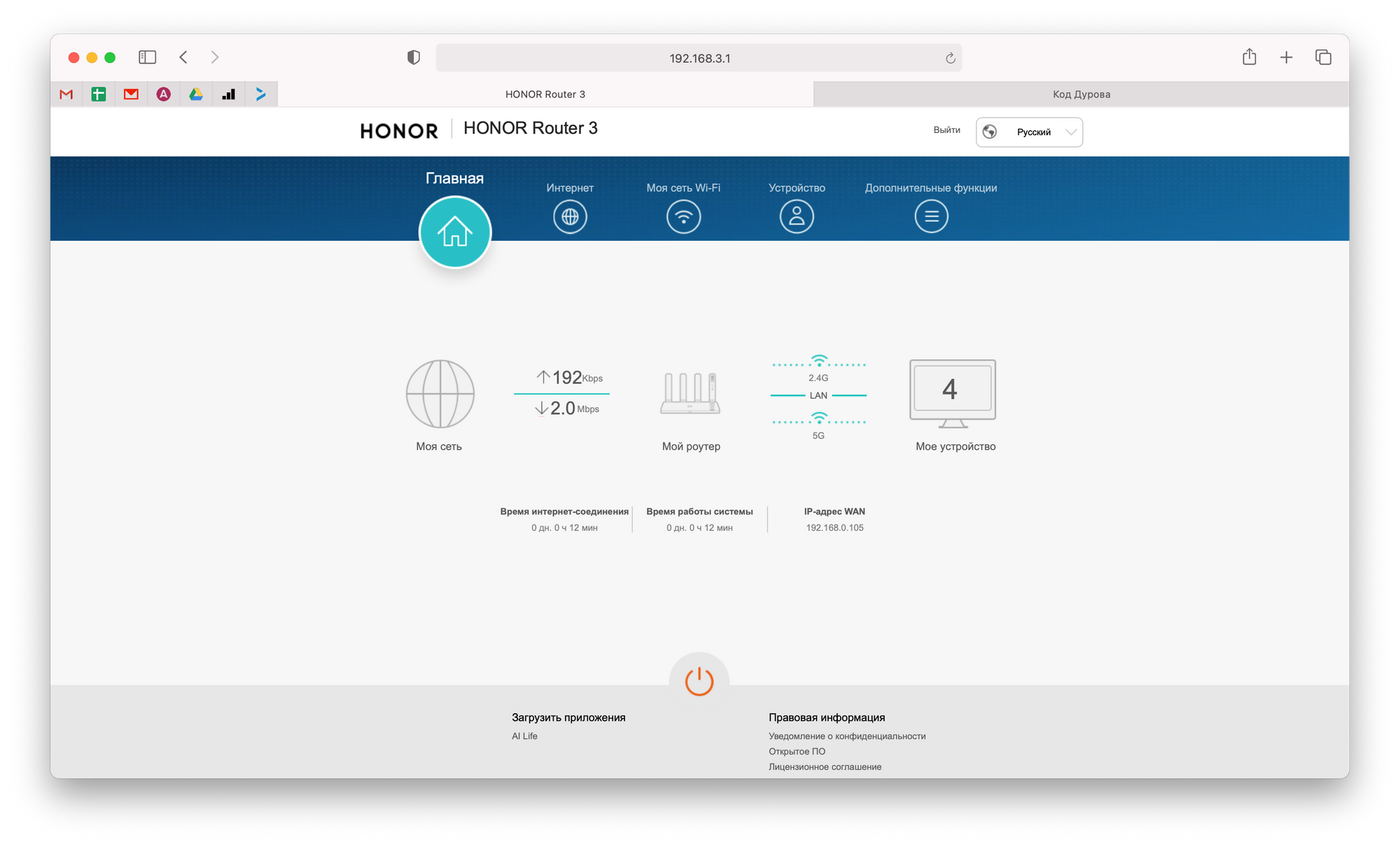This screenshot has width=1400, height=845.
Task: Open the bar chart pinned tab
Action: 228,94
